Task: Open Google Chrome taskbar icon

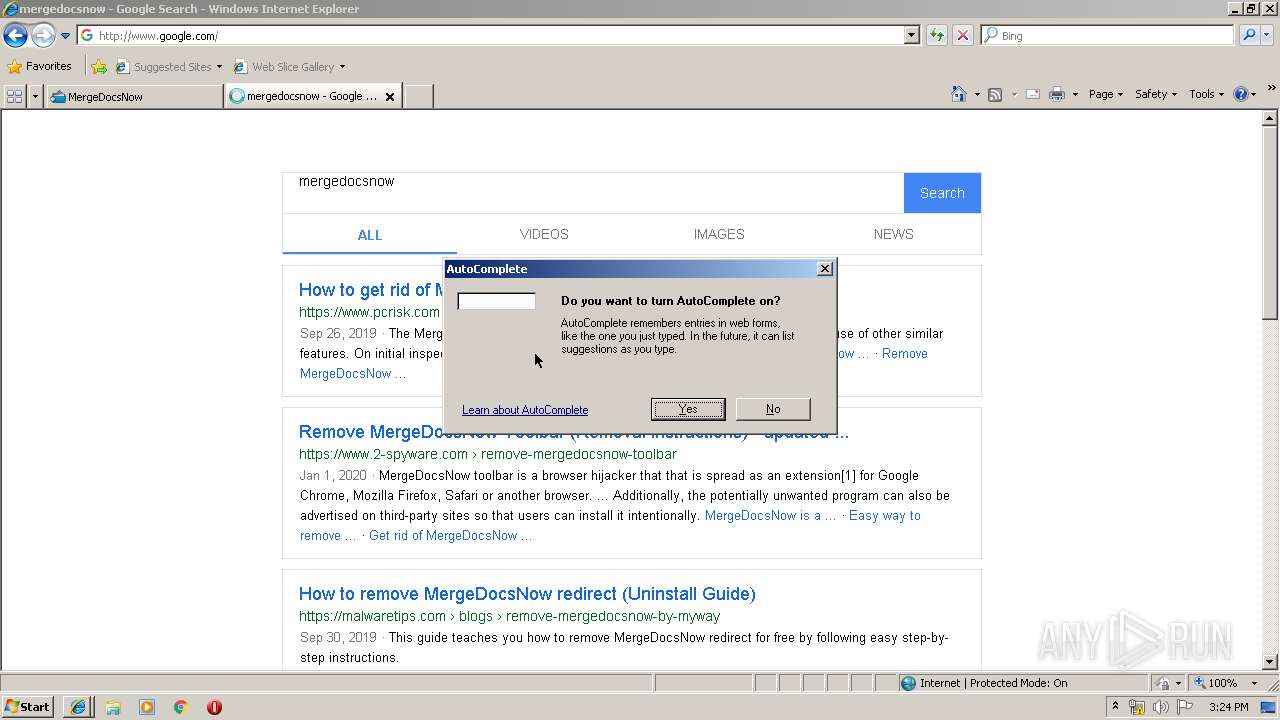Action: pos(181,707)
